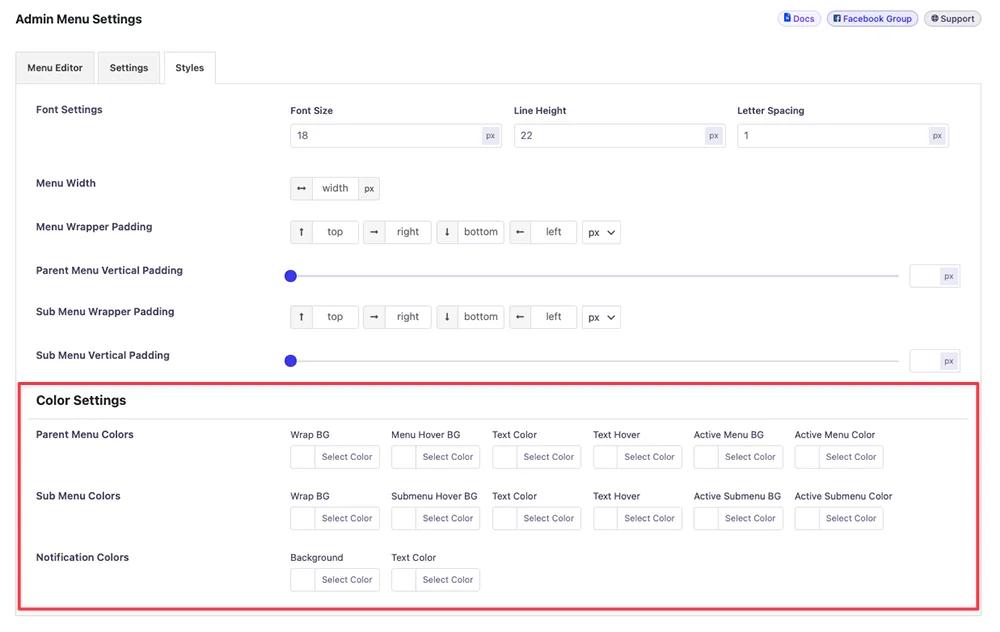Select color for Parent Menu Text Hover
1000x632 pixels.
[x=637, y=457]
